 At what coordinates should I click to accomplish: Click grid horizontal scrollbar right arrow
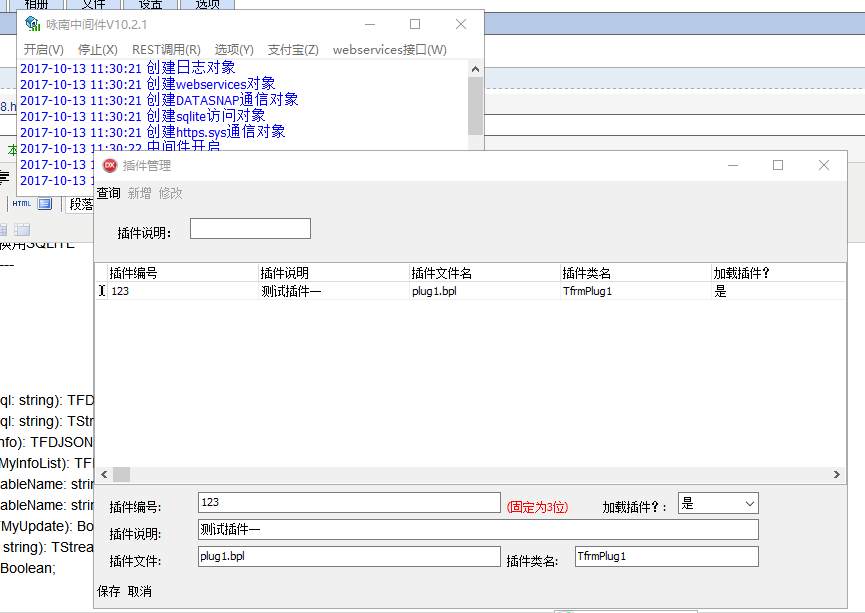point(837,475)
